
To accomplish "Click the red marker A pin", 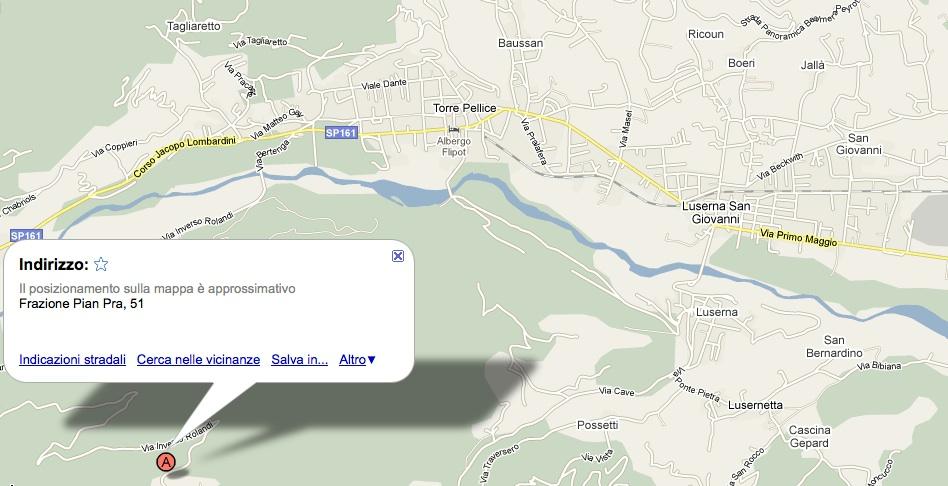I will 166,462.
